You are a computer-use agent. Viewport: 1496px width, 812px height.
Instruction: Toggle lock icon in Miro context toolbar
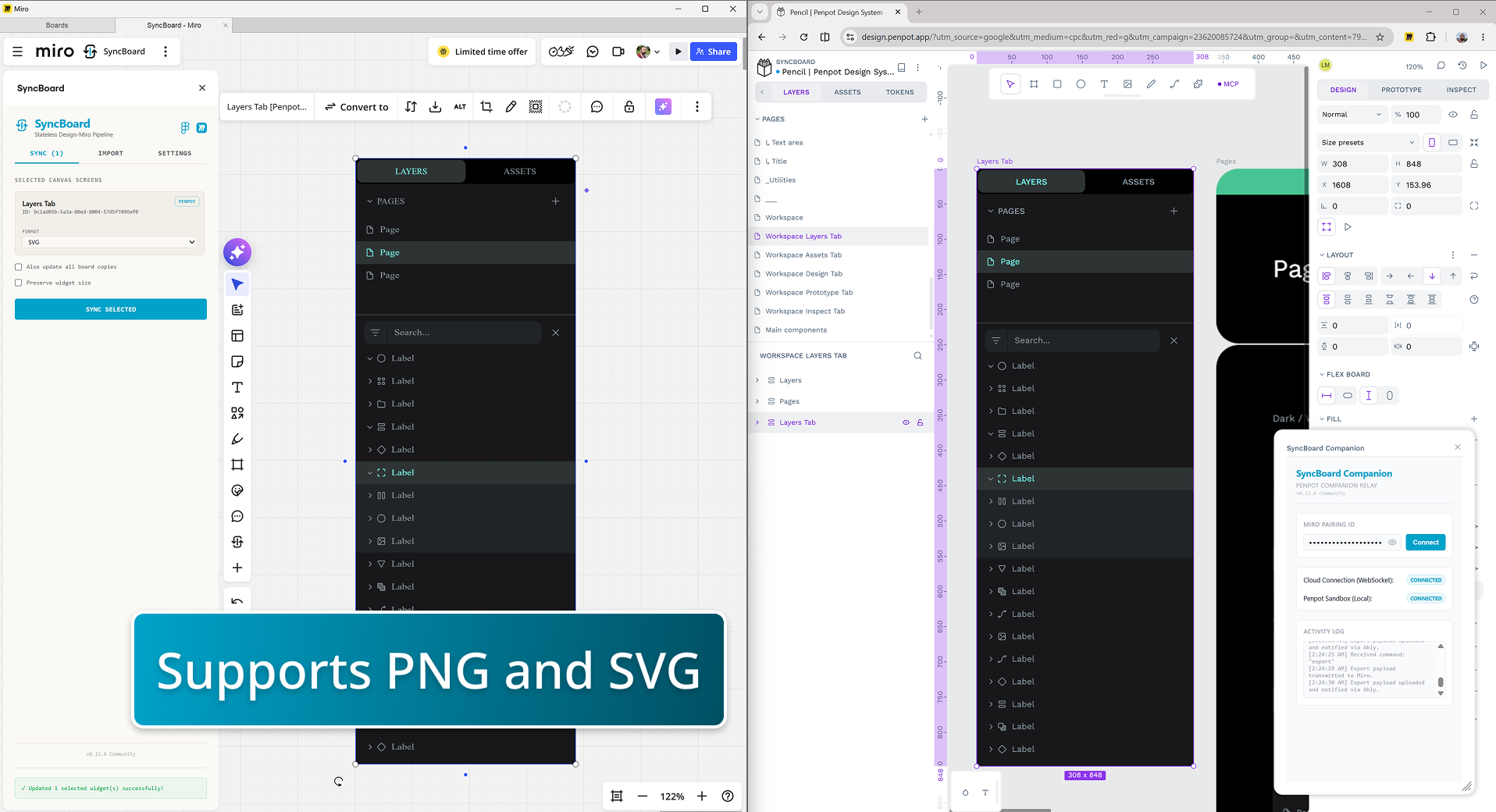[629, 107]
